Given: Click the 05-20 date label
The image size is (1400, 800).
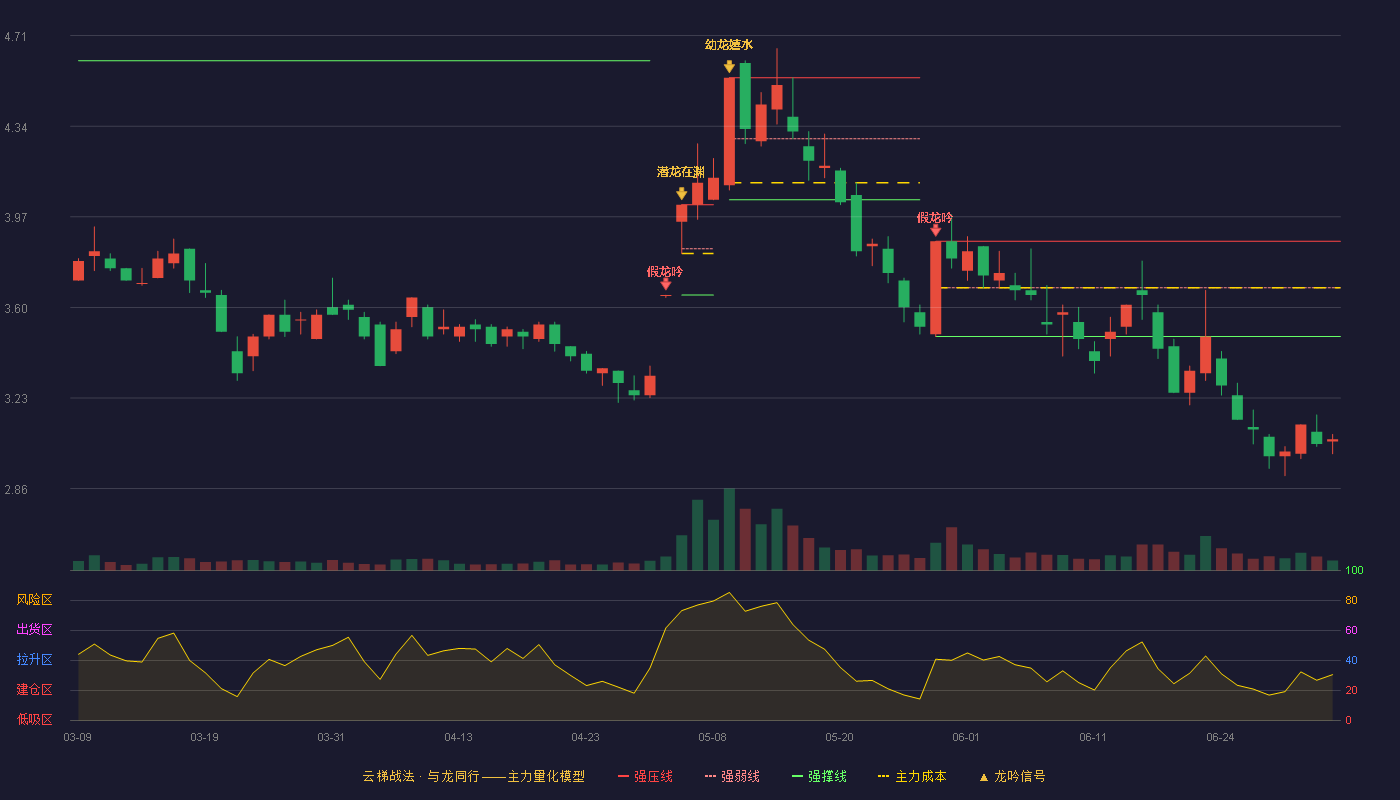Looking at the screenshot, I should pos(839,737).
